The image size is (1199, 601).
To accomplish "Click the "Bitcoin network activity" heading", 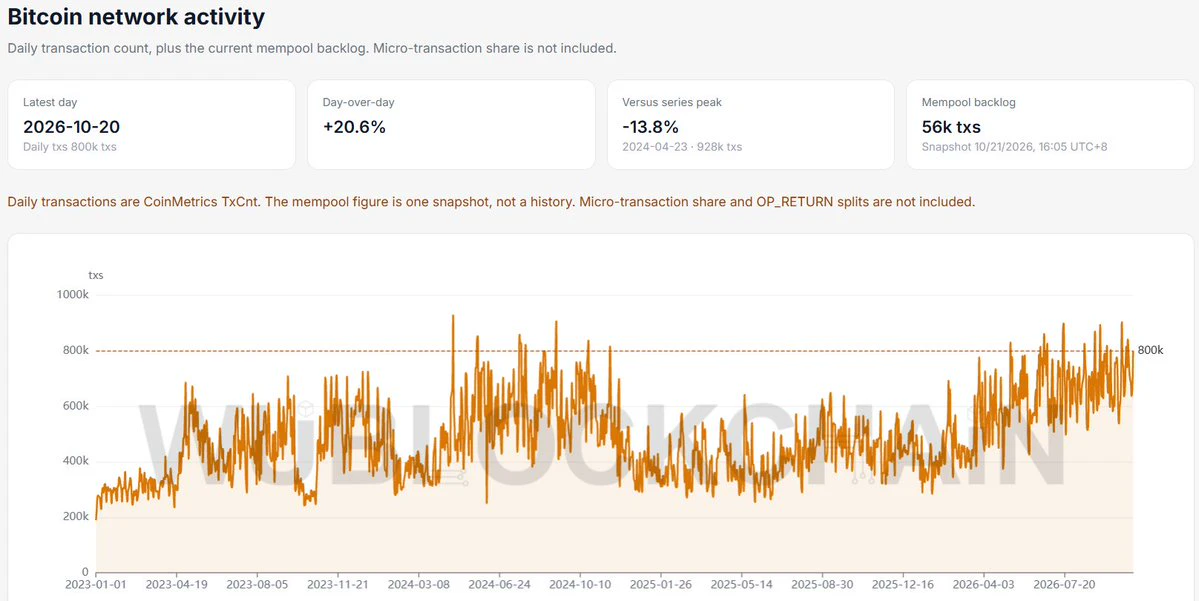I will (x=136, y=15).
